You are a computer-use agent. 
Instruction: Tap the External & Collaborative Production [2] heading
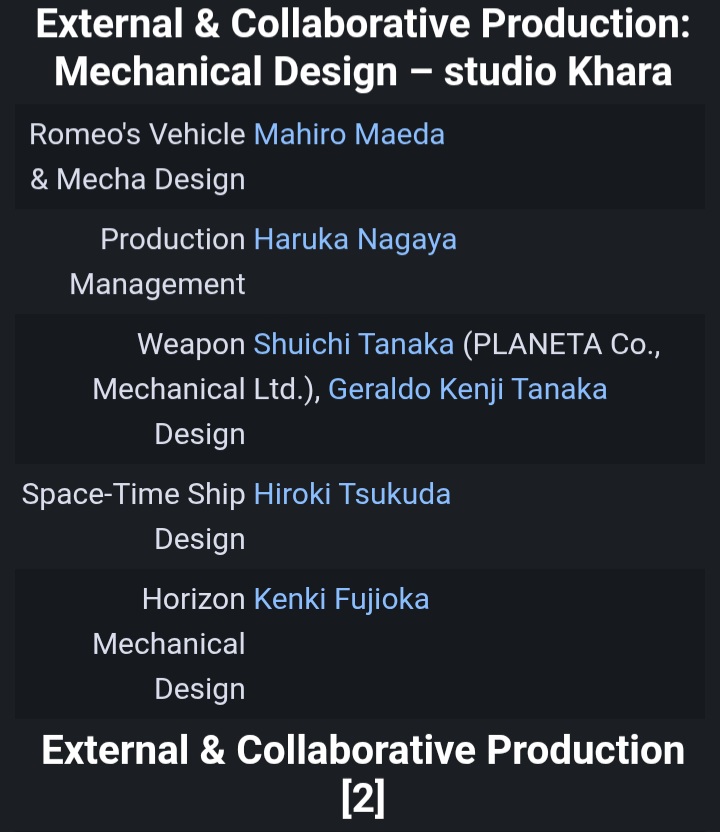[x=363, y=774]
